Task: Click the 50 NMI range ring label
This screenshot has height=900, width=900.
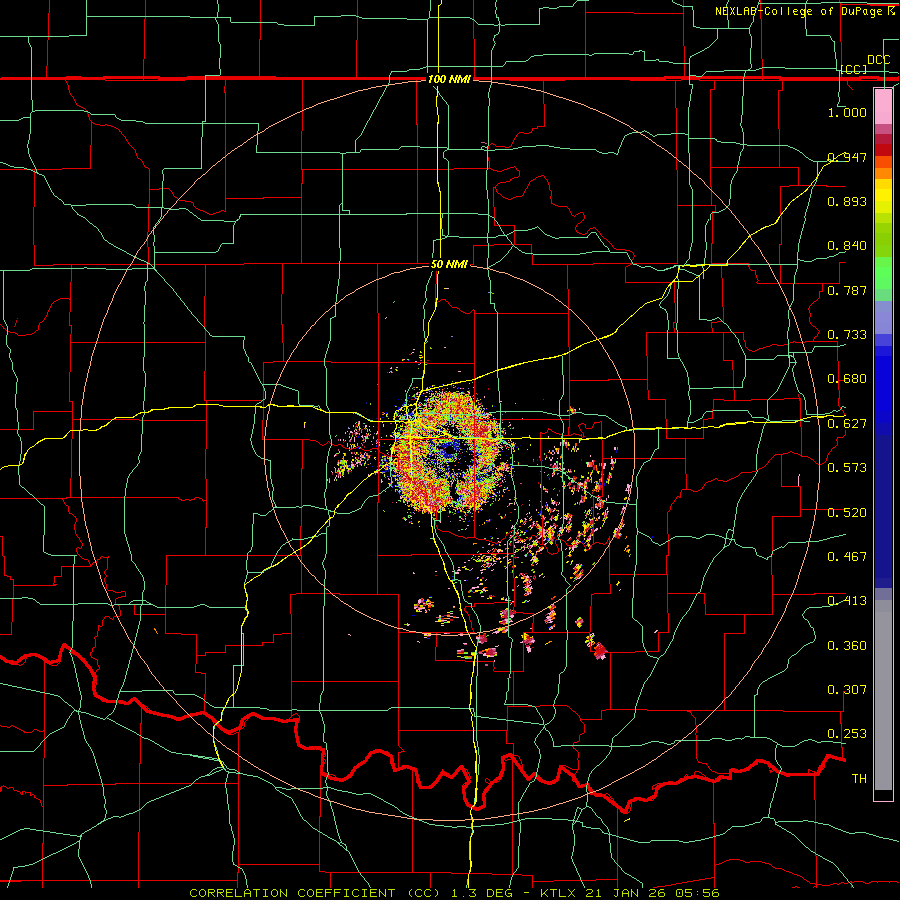Action: 449,265
